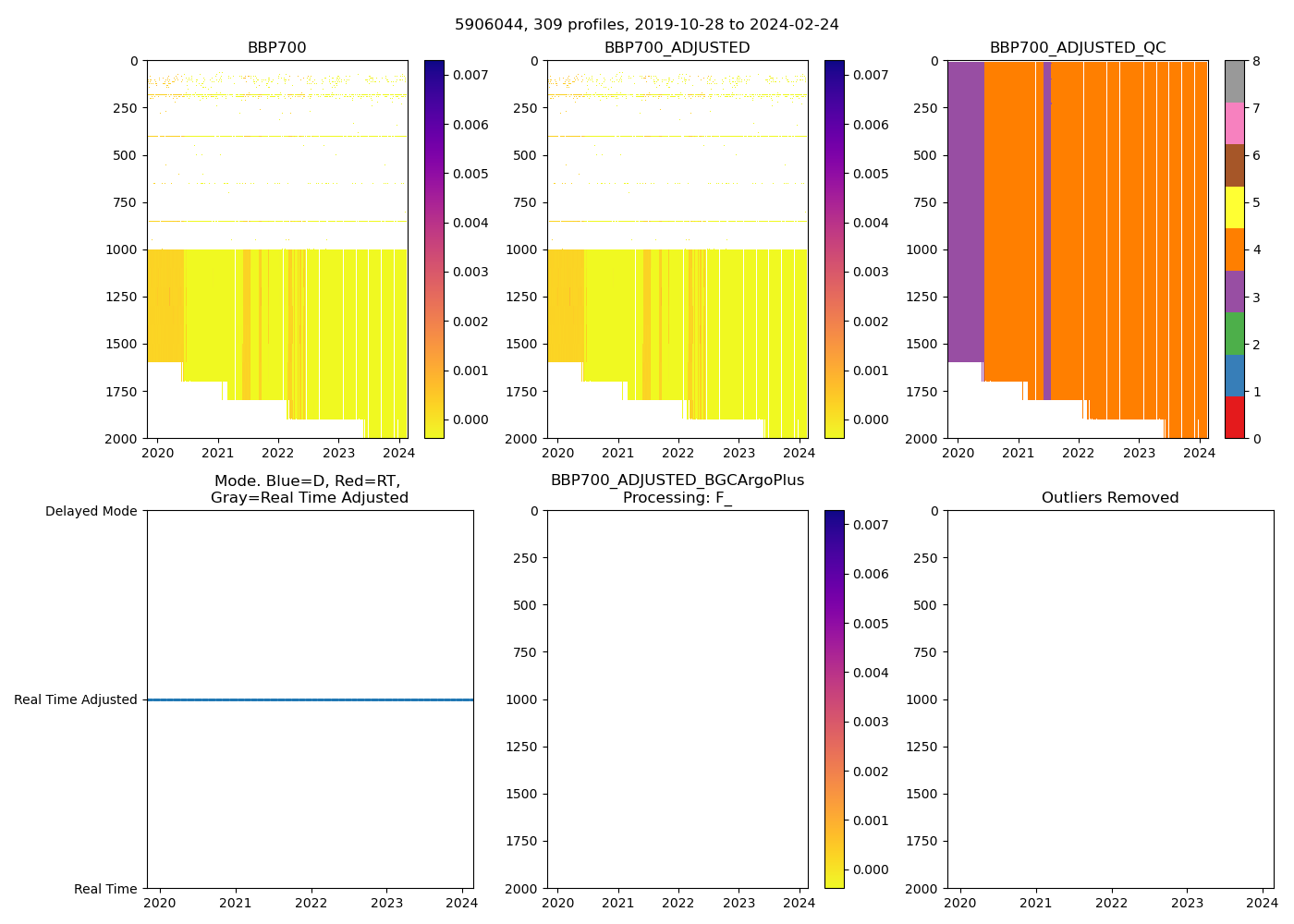Select the BBP700_ADJUSTED_QC plot title

pyautogui.click(x=1077, y=47)
